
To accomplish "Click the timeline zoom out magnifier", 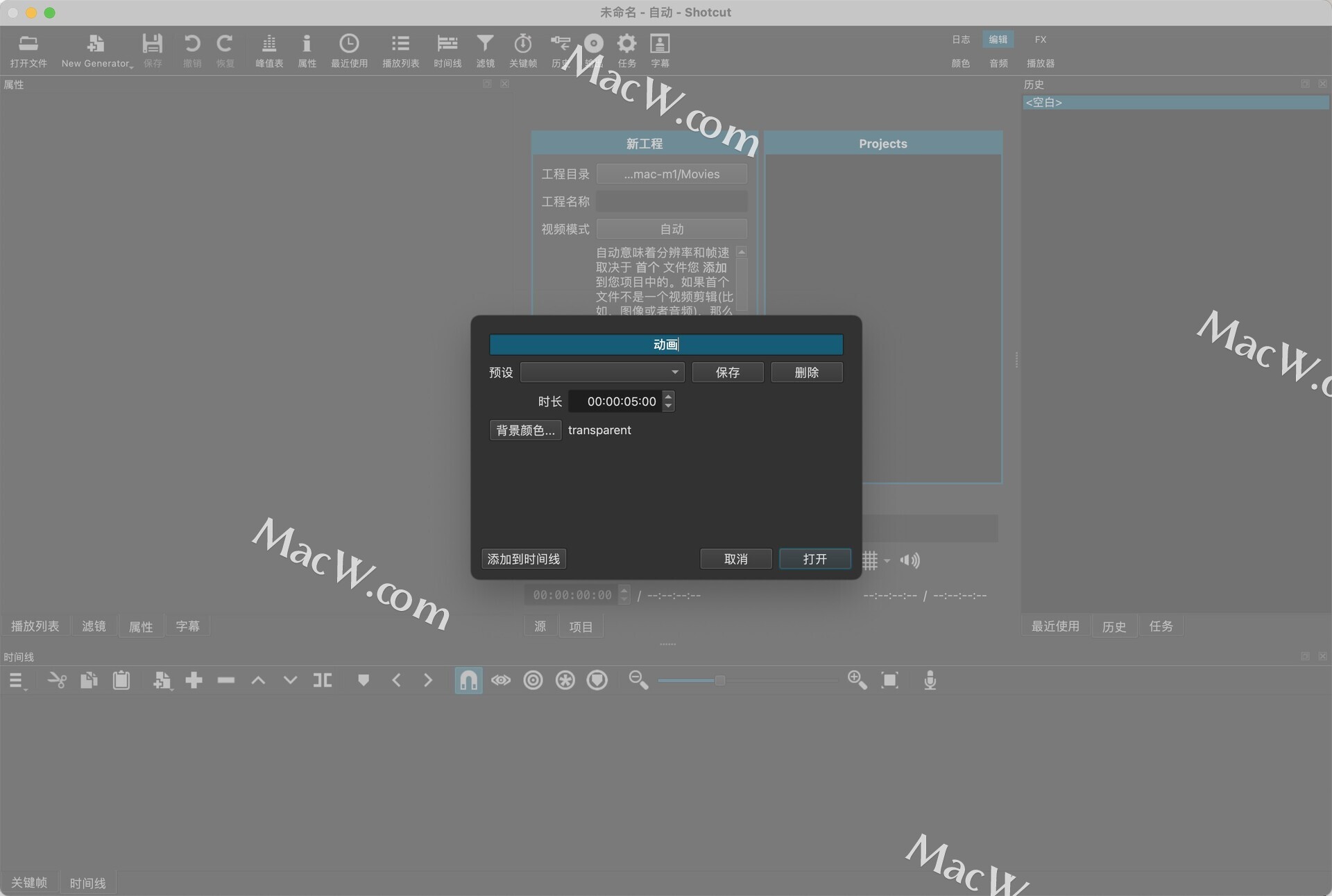I will point(638,680).
